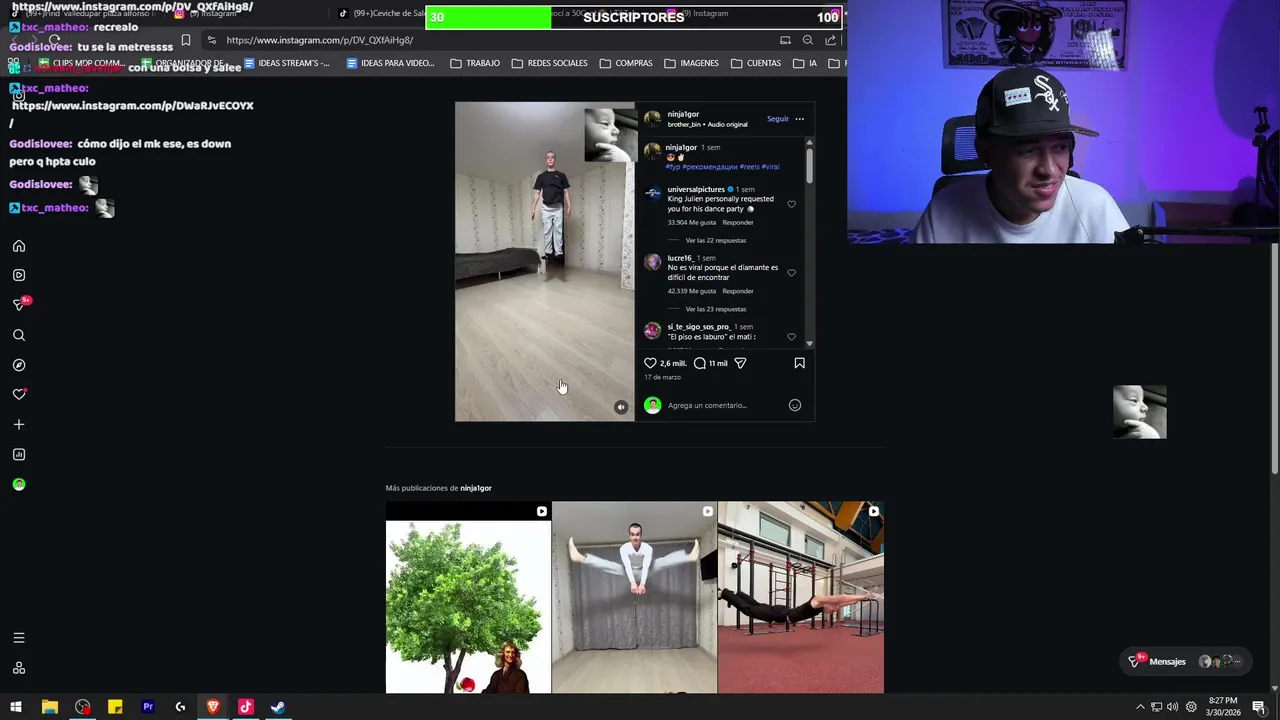Bookmark this page with the bookmark icon
This screenshot has width=1280, height=720.
[185, 40]
